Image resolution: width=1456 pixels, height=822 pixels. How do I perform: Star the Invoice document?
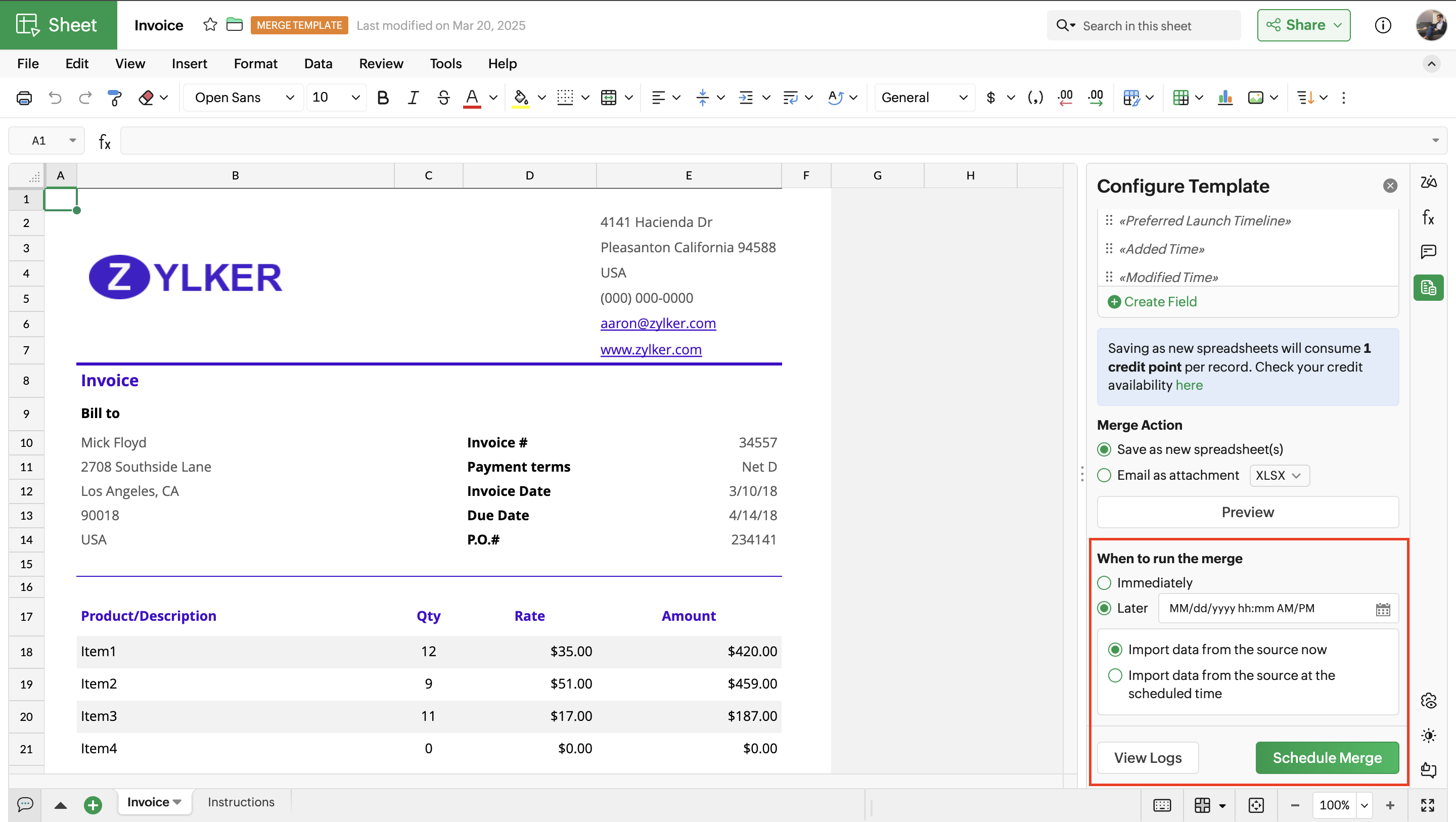coord(210,25)
